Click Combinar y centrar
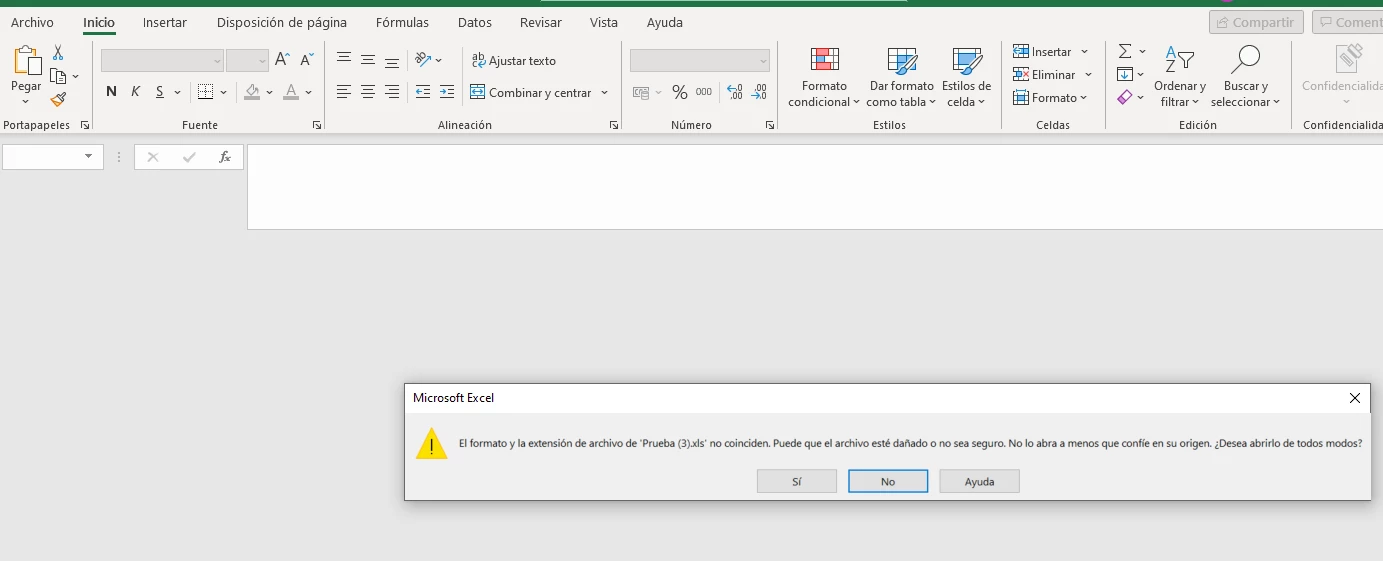1383x561 pixels. [x=531, y=92]
